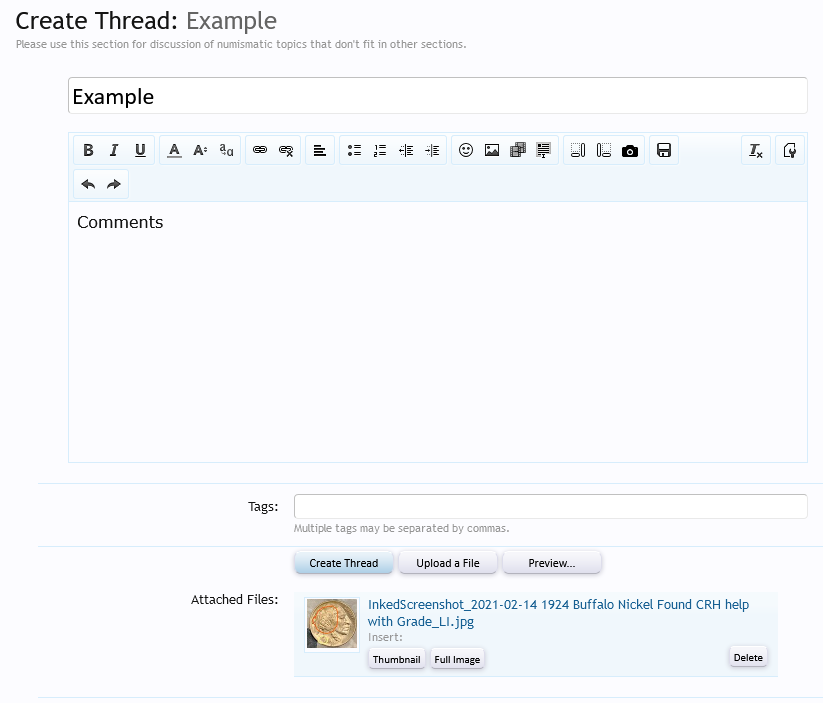
Task: Click the Upload a File button
Action: tap(448, 563)
